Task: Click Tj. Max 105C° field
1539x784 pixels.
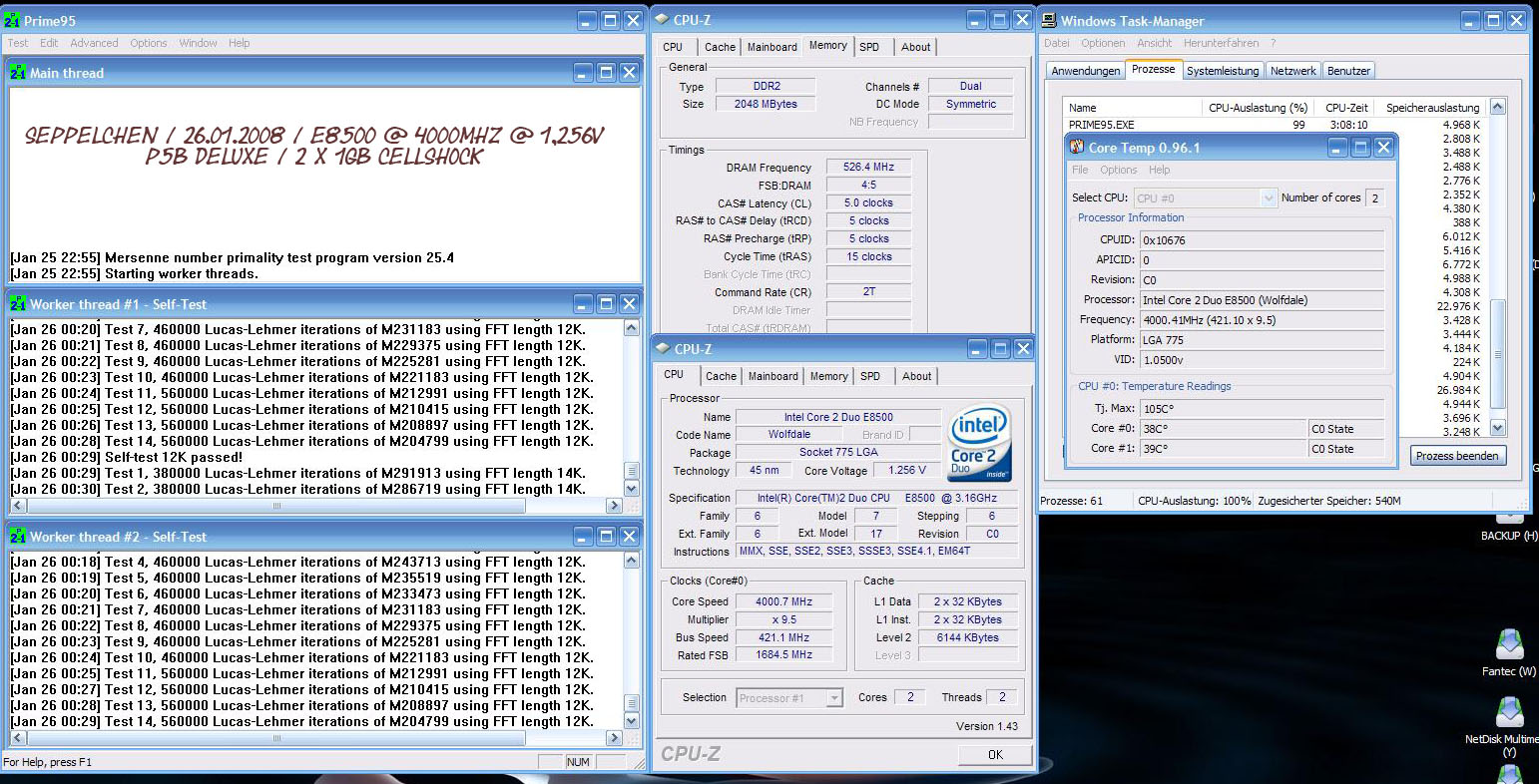Action: pos(1263,409)
